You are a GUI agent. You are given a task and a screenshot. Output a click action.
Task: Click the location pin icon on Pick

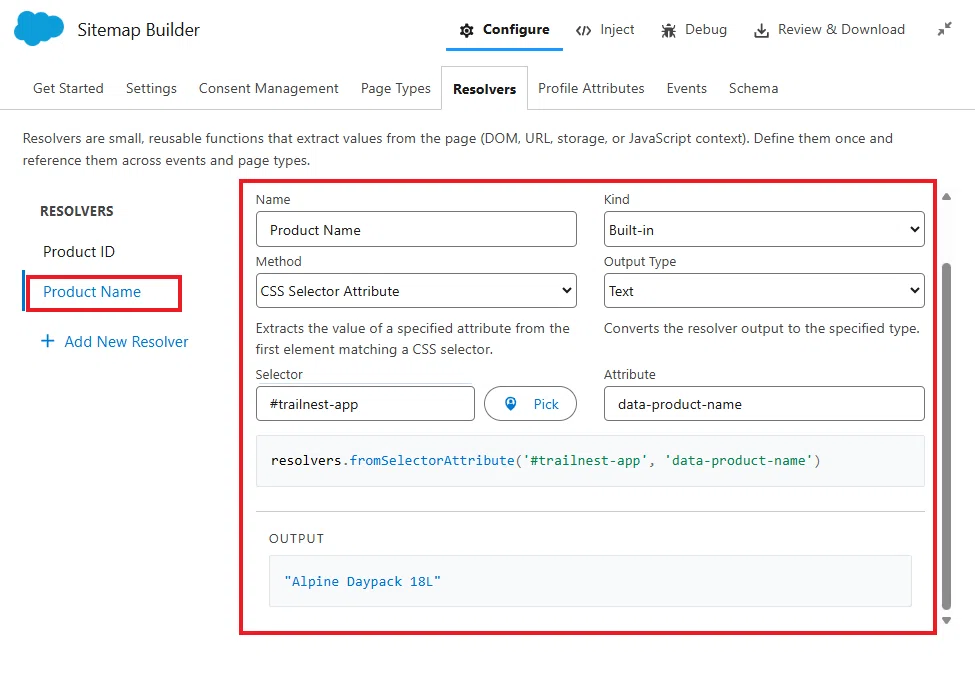pos(511,404)
